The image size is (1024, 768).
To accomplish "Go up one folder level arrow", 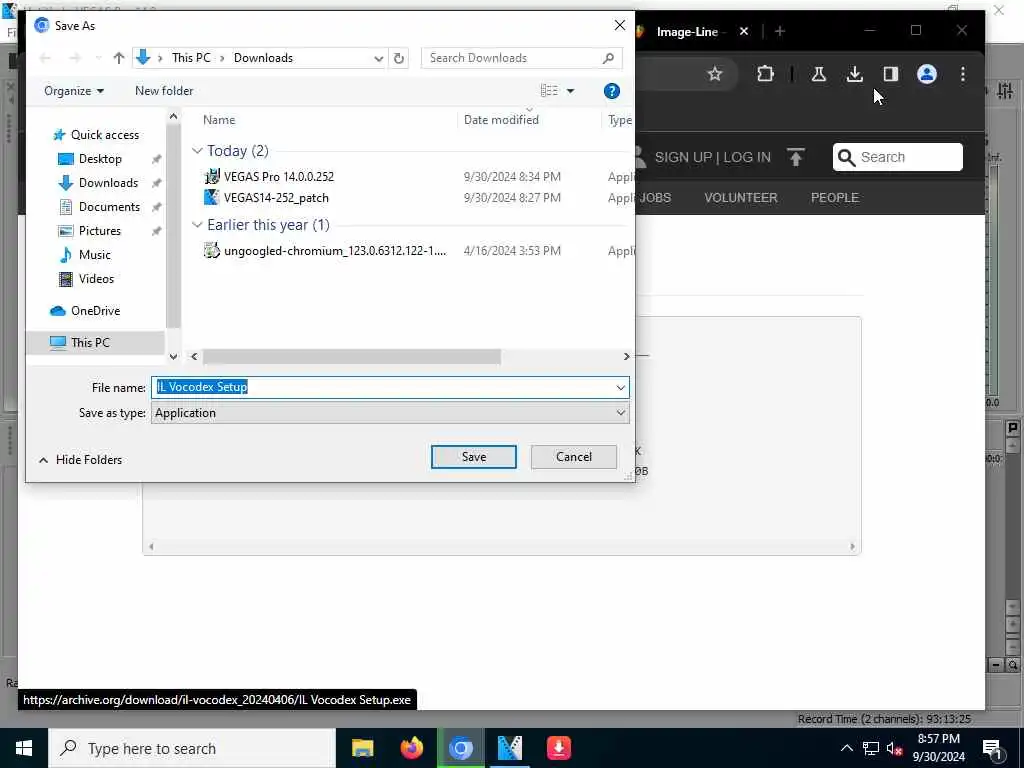I will 119,58.
